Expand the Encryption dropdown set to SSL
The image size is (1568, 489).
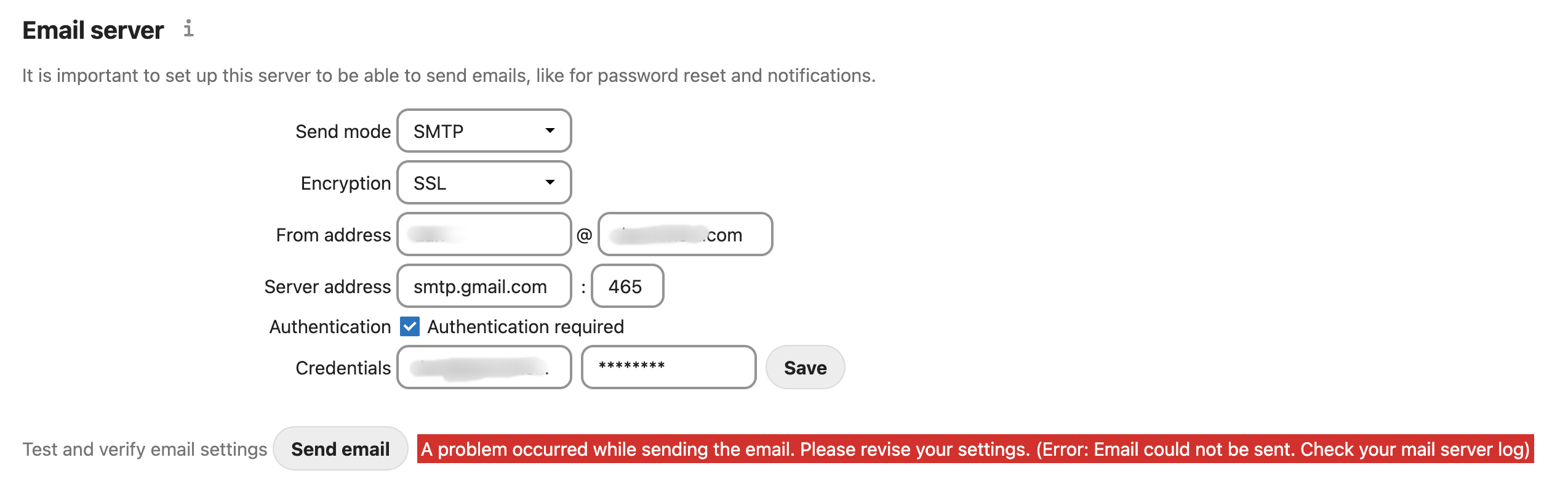[484, 182]
